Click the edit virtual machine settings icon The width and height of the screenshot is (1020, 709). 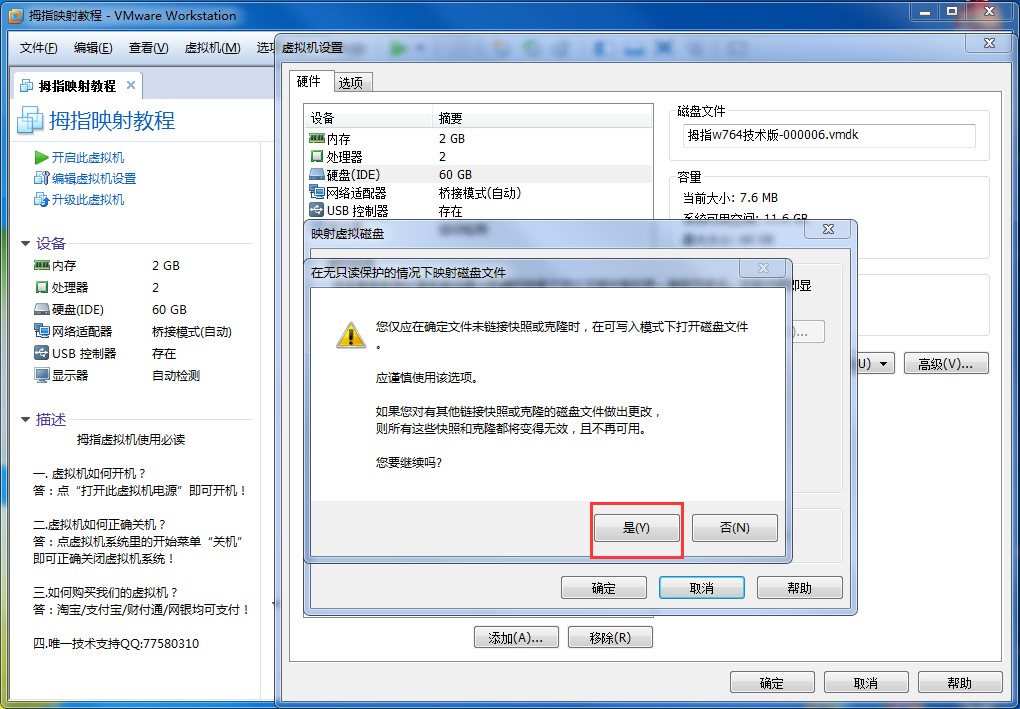point(41,178)
